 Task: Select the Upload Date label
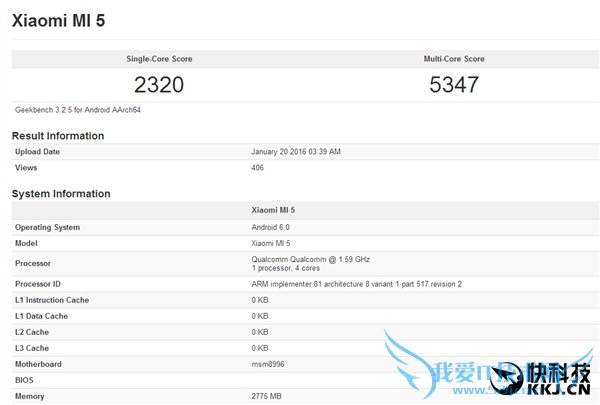pos(37,152)
